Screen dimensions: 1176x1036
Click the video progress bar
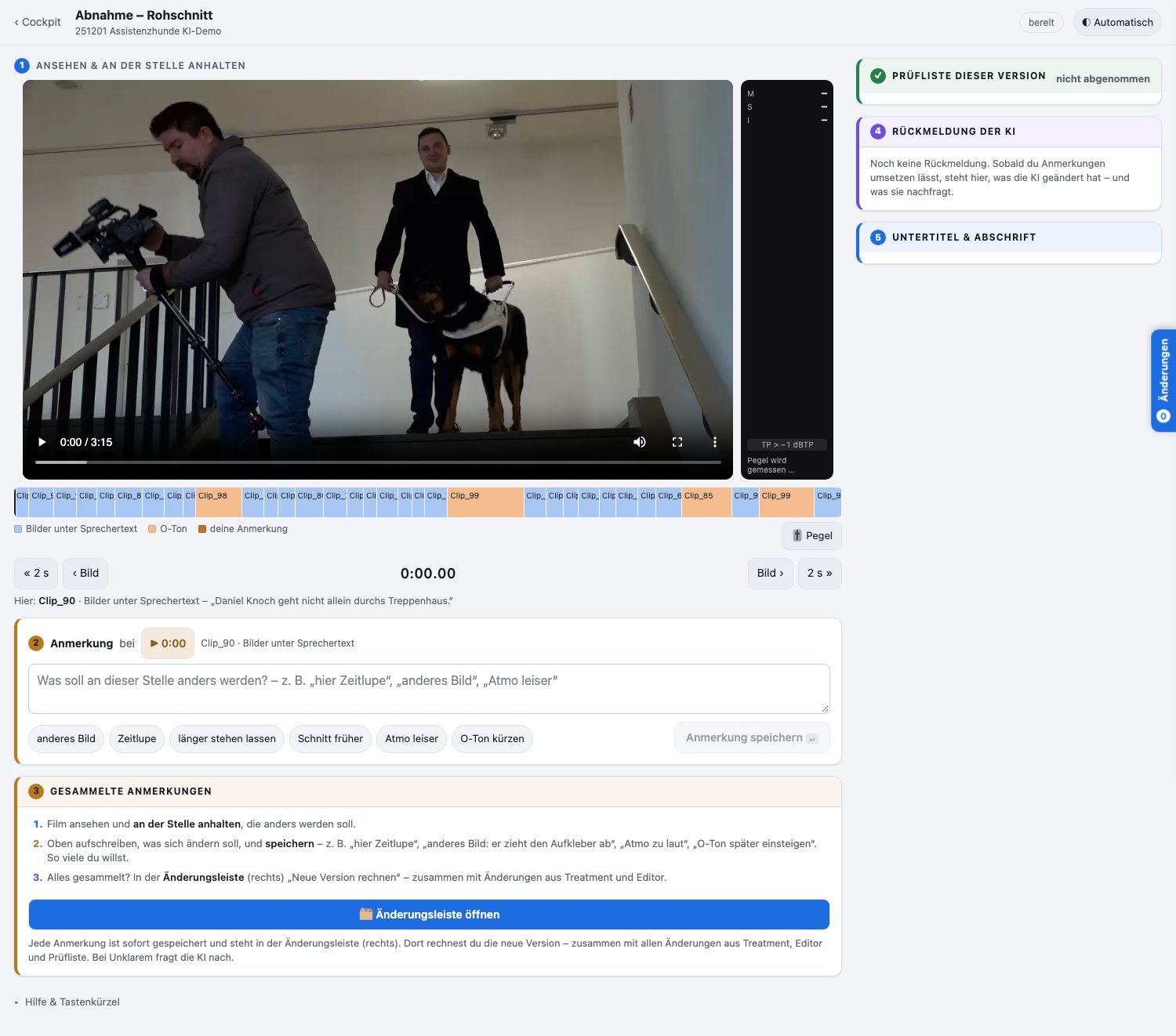pyautogui.click(x=378, y=462)
